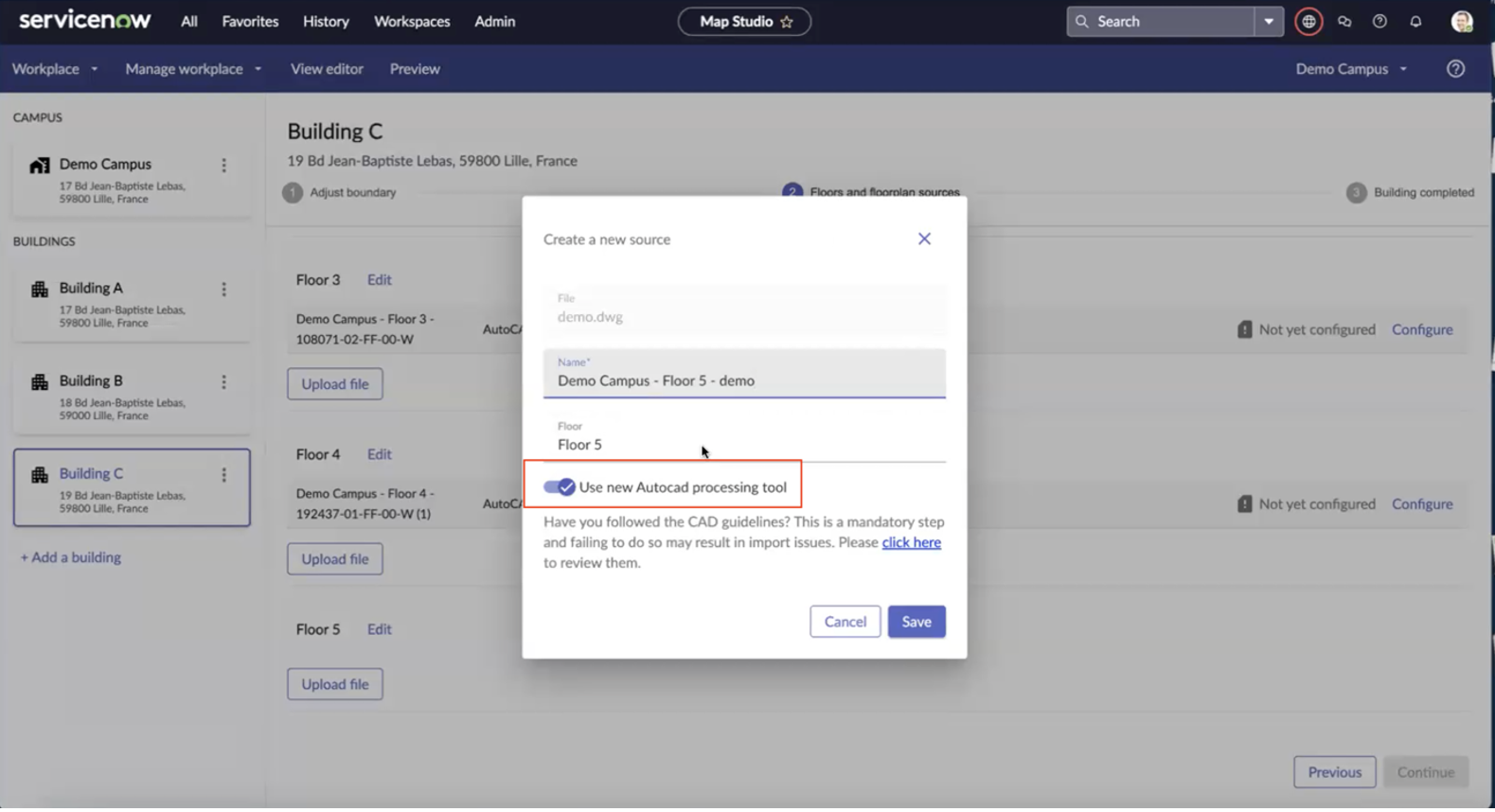The width and height of the screenshot is (1495, 812).
Task: Click the global Search box
Action: (x=1160, y=21)
